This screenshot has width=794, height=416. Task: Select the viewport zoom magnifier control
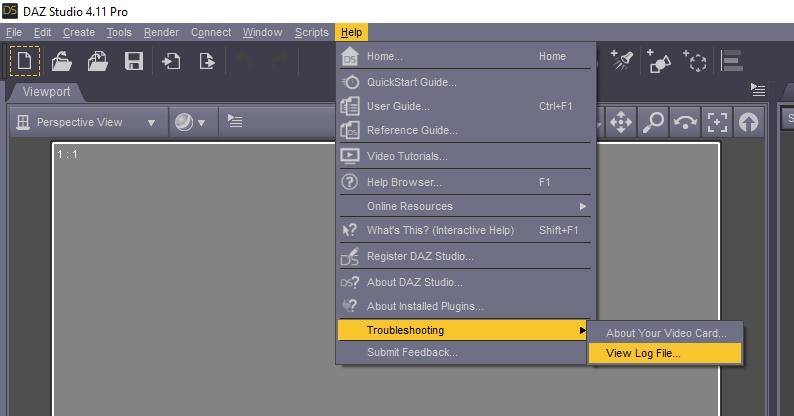(x=653, y=122)
